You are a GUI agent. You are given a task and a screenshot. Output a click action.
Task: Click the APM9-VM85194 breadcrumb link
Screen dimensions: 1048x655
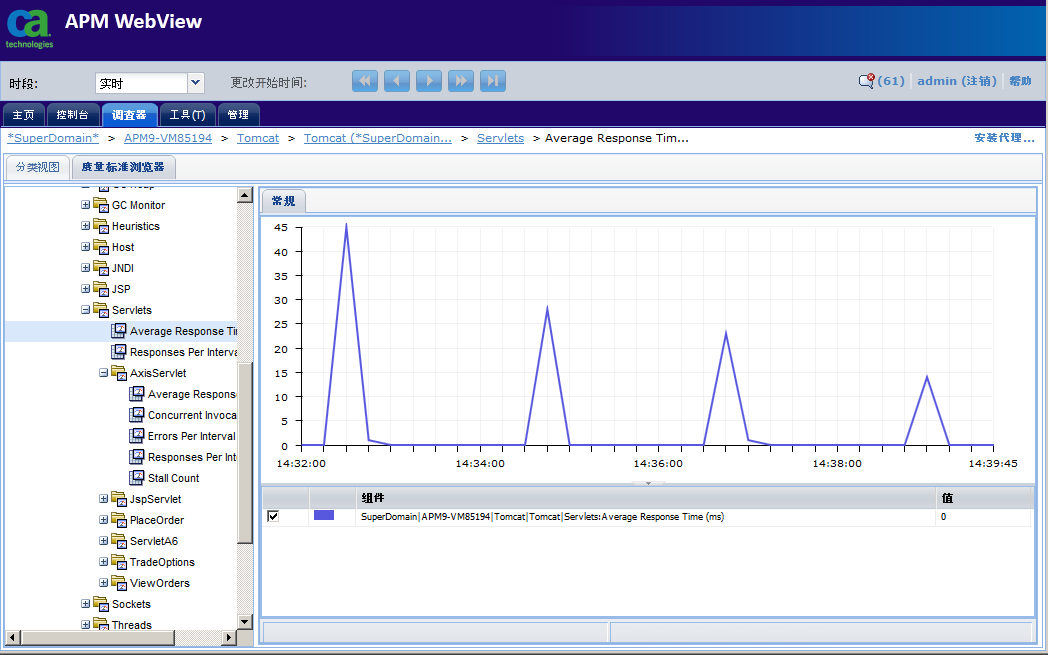(x=168, y=138)
